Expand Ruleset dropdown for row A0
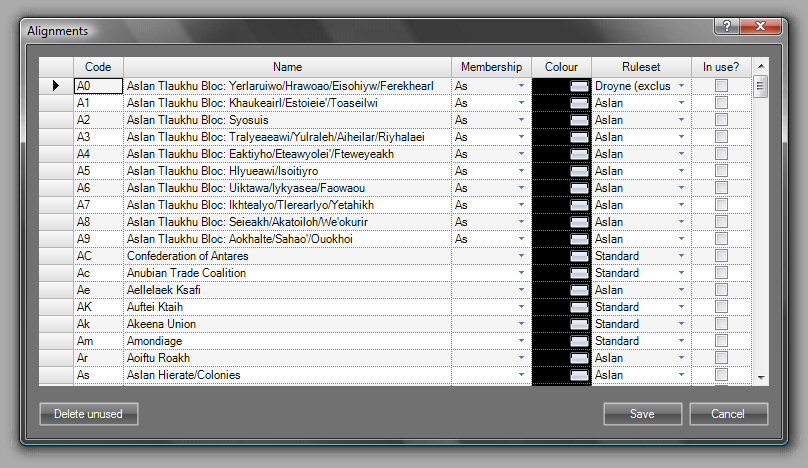The image size is (808, 468). pyautogui.click(x=682, y=87)
